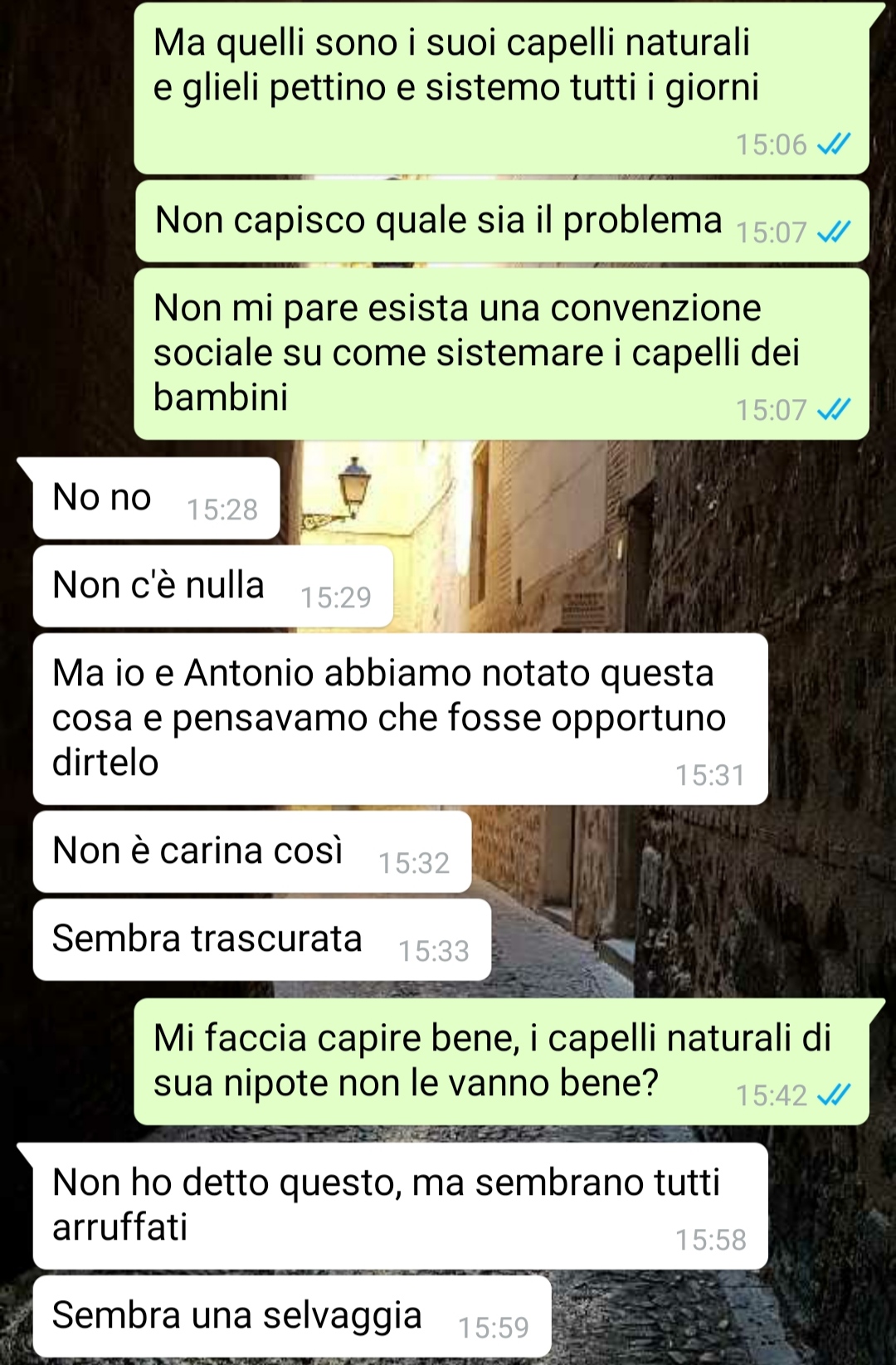Tap message about 'convenzione sociale' on hair
896x1365 pixels.
point(502,353)
